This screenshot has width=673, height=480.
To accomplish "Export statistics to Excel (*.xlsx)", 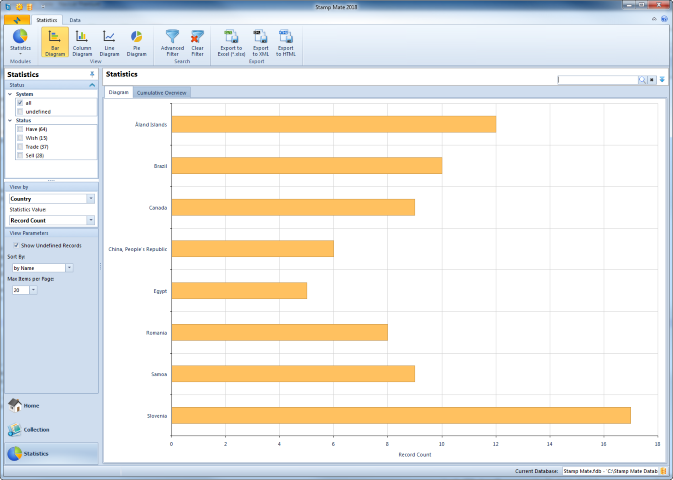I will [232, 42].
